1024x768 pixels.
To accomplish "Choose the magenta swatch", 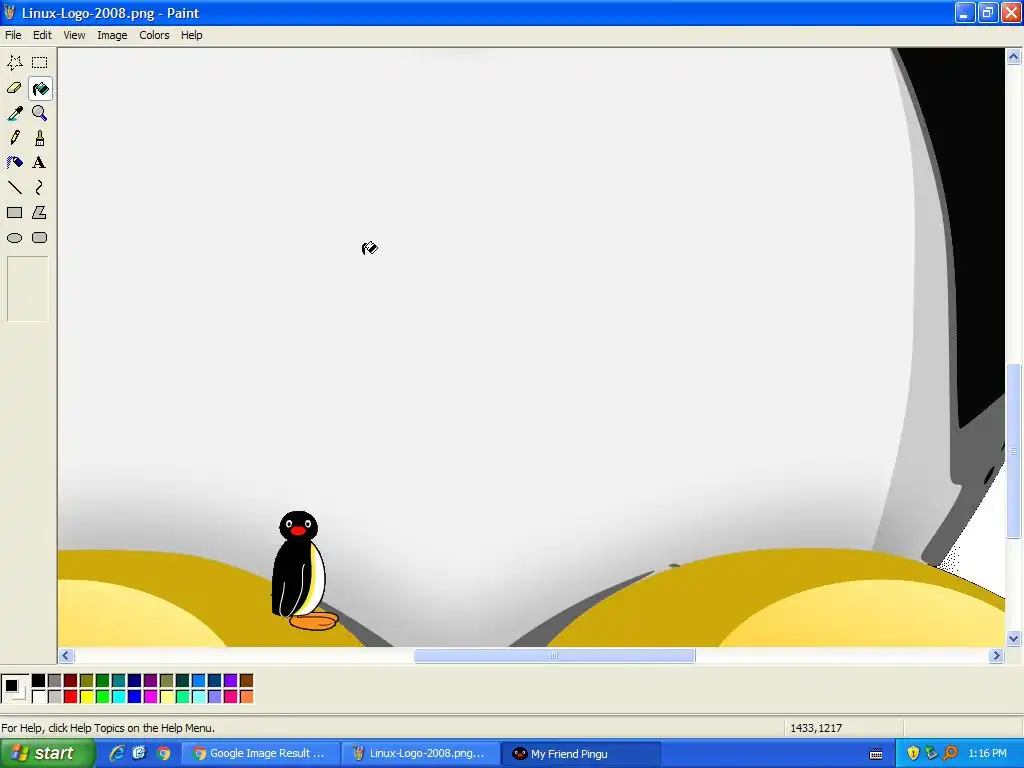I will pyautogui.click(x=150, y=697).
